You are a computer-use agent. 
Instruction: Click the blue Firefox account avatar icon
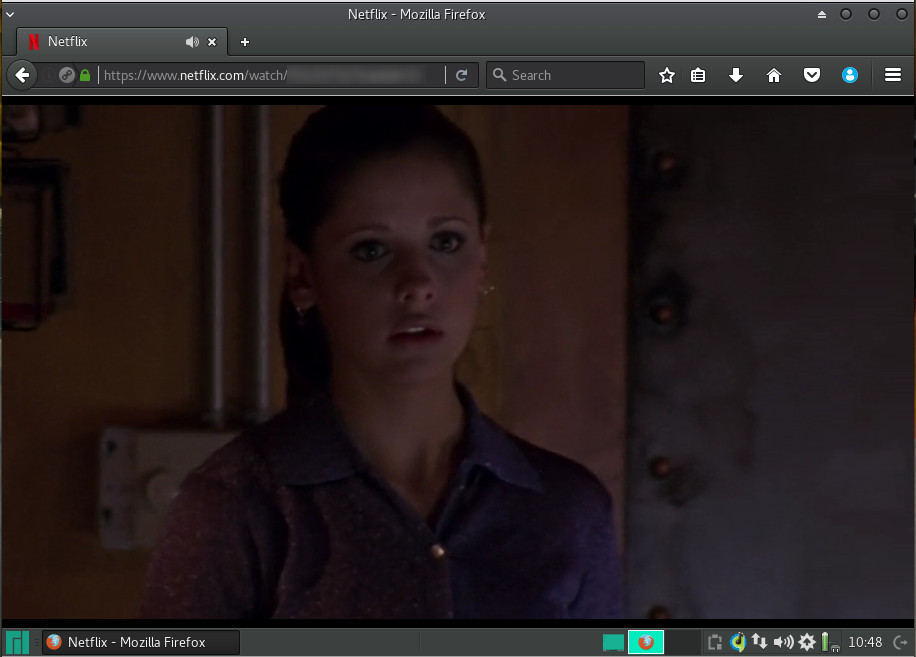[850, 75]
